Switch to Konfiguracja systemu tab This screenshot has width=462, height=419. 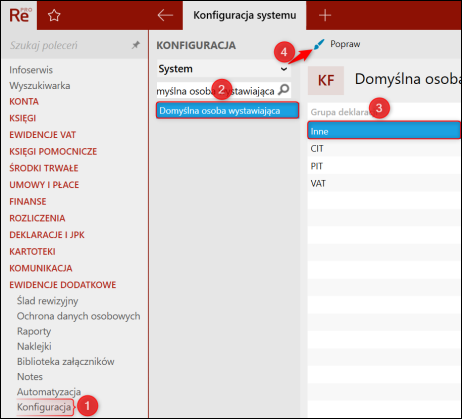[245, 15]
